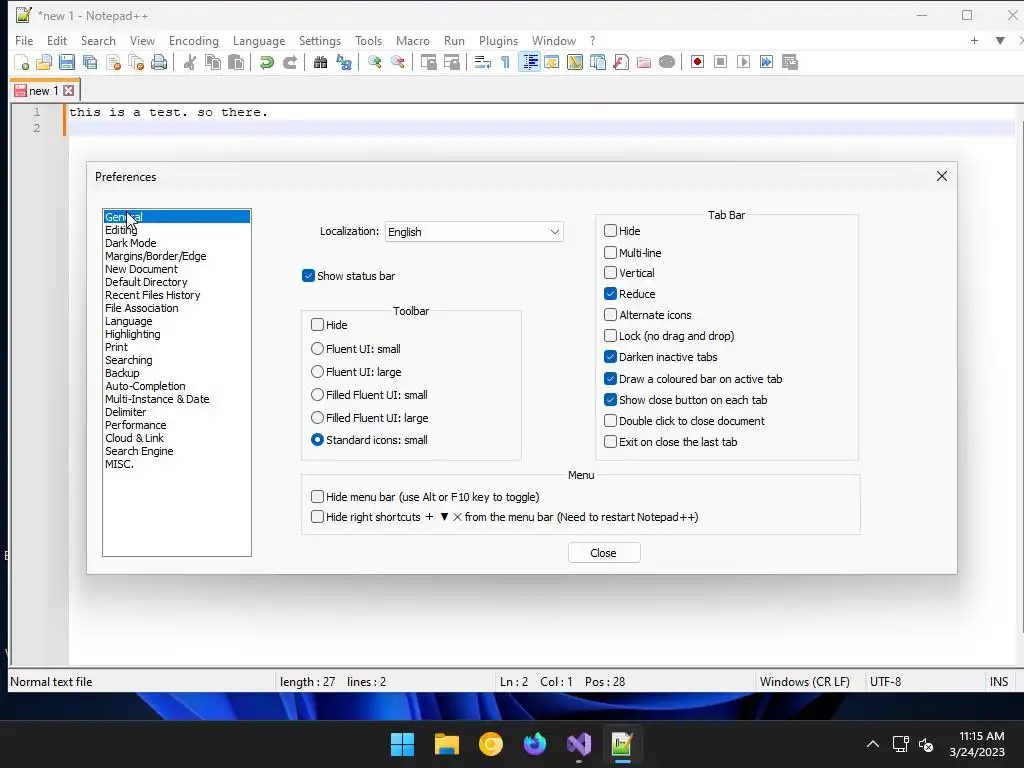1024x768 pixels.
Task: Toggle the Word wrap toolbar icon
Action: tap(483, 62)
